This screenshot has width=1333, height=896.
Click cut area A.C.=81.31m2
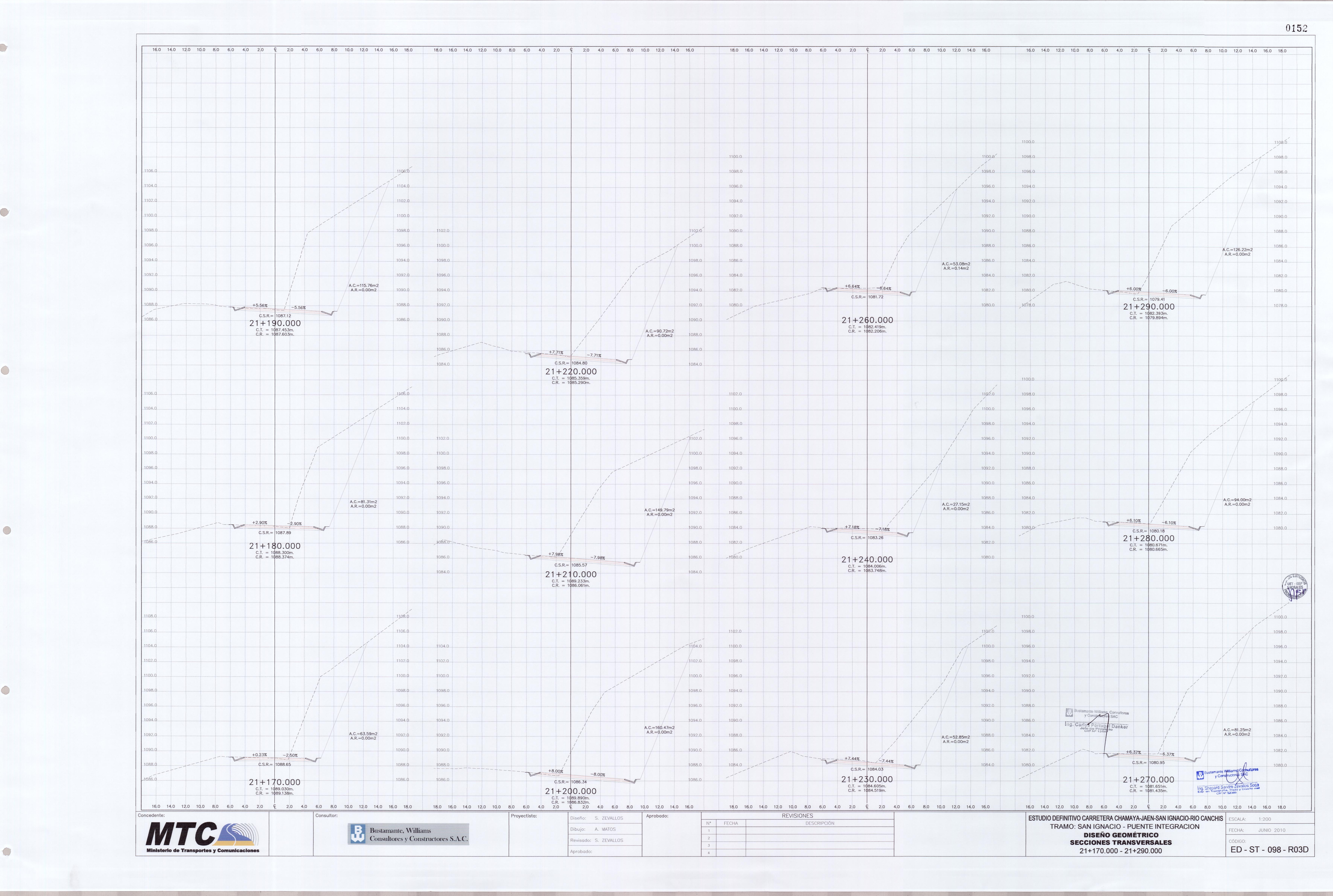364,502
